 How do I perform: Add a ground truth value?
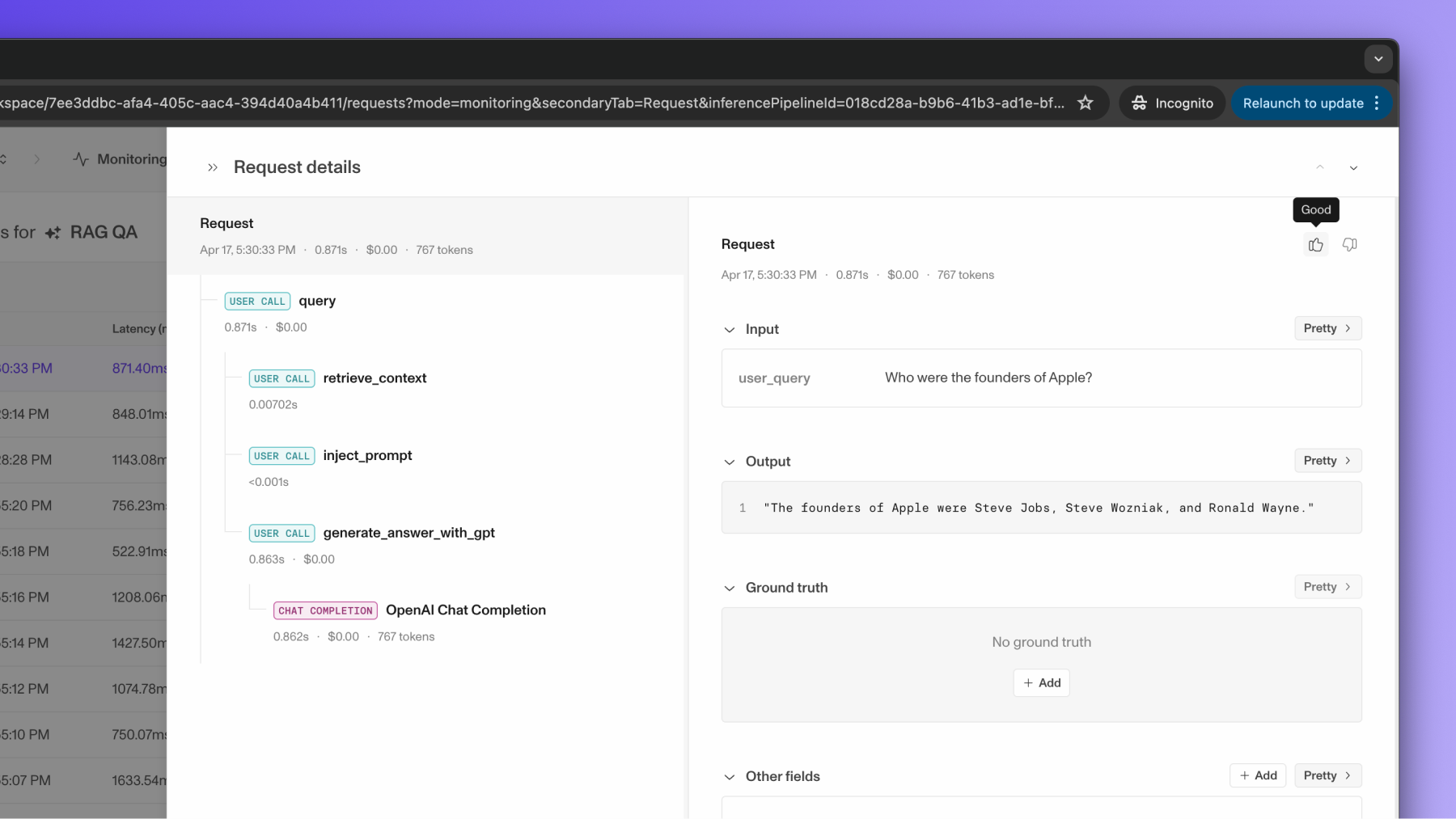pos(1041,683)
